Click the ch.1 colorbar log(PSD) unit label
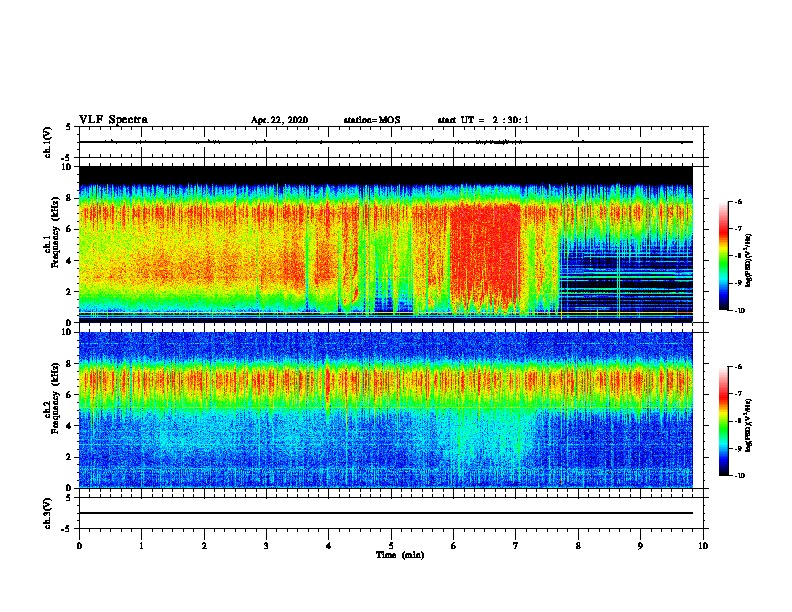792x612 pixels. pos(749,261)
